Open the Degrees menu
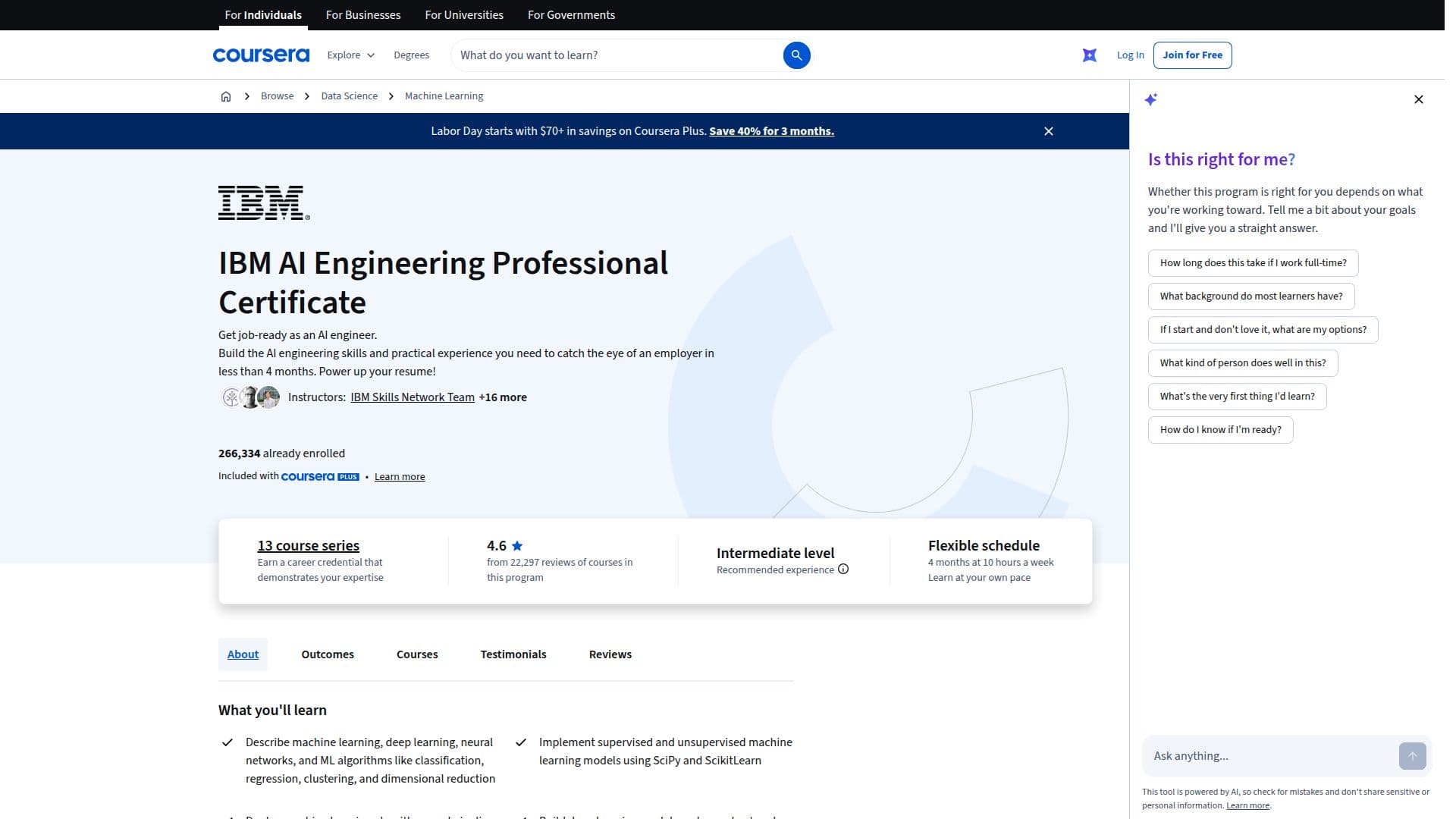This screenshot has width=1456, height=819. [x=411, y=55]
